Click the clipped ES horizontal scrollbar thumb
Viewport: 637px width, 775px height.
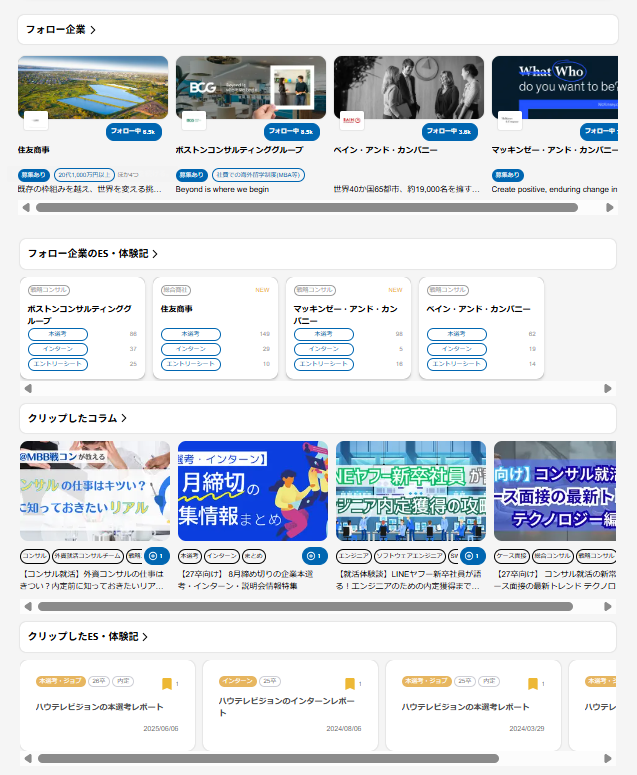click(268, 758)
